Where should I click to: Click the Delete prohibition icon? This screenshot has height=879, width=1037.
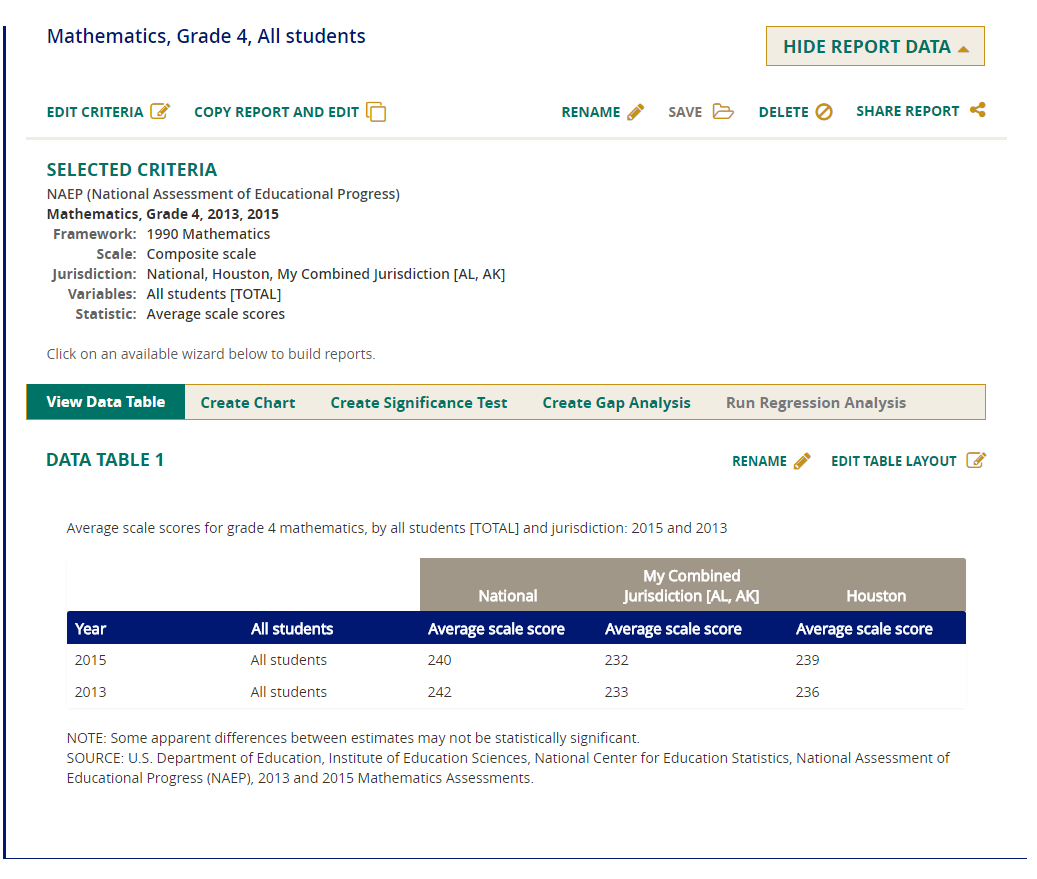pos(823,112)
